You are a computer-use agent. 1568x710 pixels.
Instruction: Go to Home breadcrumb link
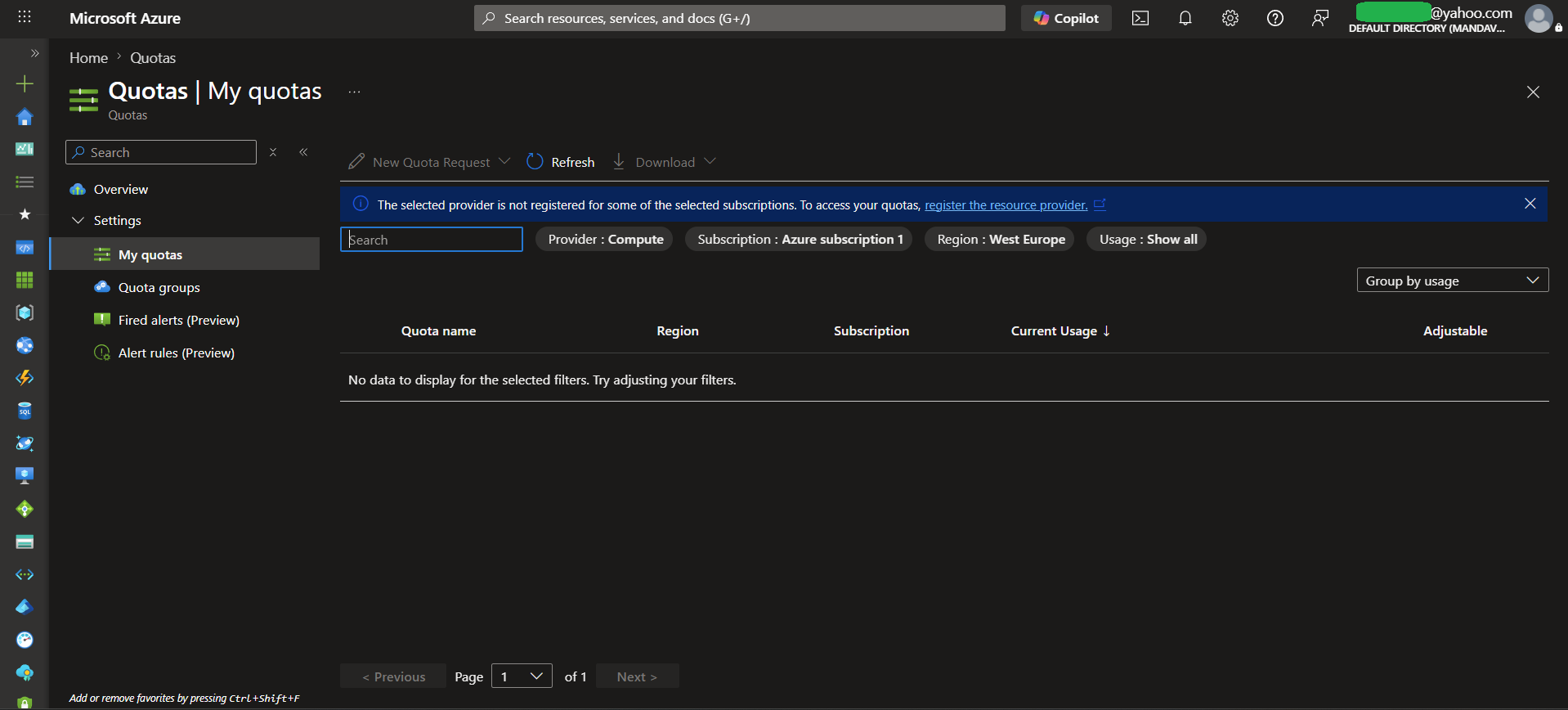tap(88, 58)
